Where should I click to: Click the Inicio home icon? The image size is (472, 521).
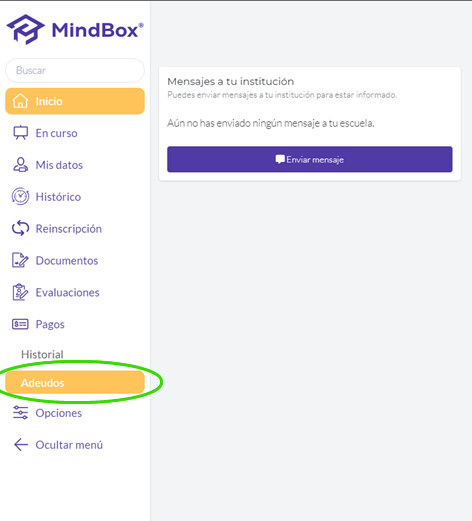[x=20, y=101]
